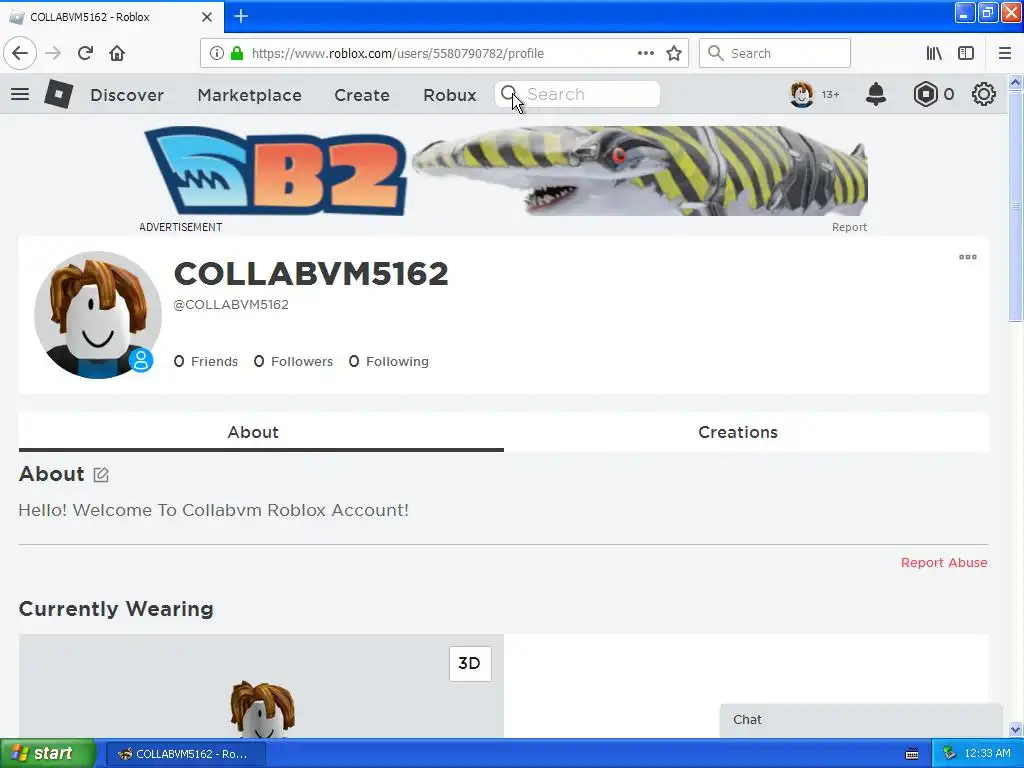Click the COLLABVM5162 display name heading
The image size is (1024, 768).
(311, 274)
